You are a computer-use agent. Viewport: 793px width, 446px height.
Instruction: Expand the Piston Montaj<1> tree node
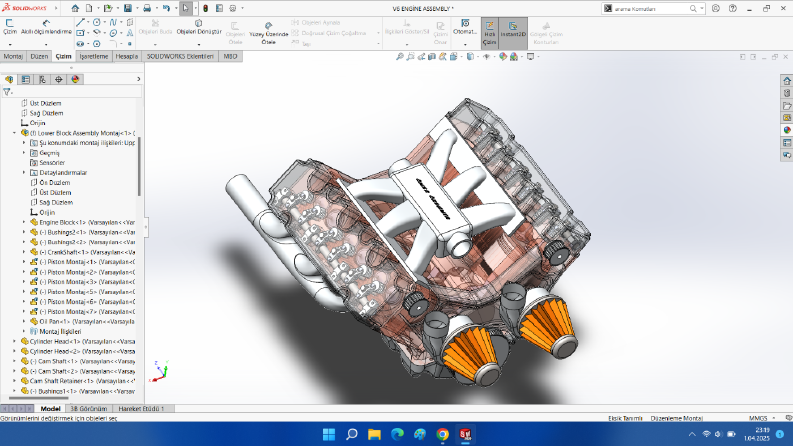[24, 262]
